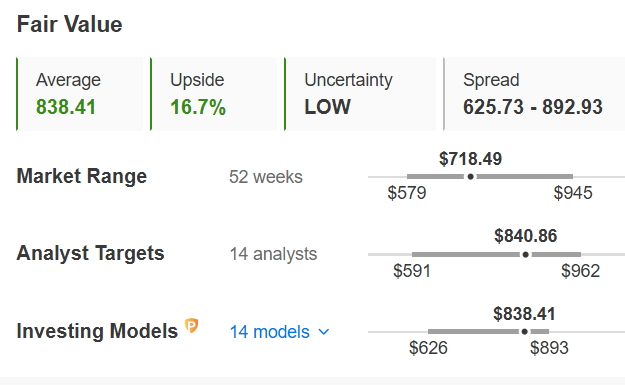This screenshot has width=625, height=385.
Task: Open the 14 models link
Action: (x=269, y=332)
